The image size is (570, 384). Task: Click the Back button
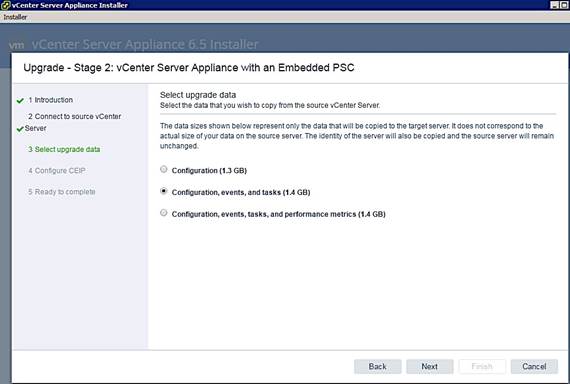tap(378, 367)
